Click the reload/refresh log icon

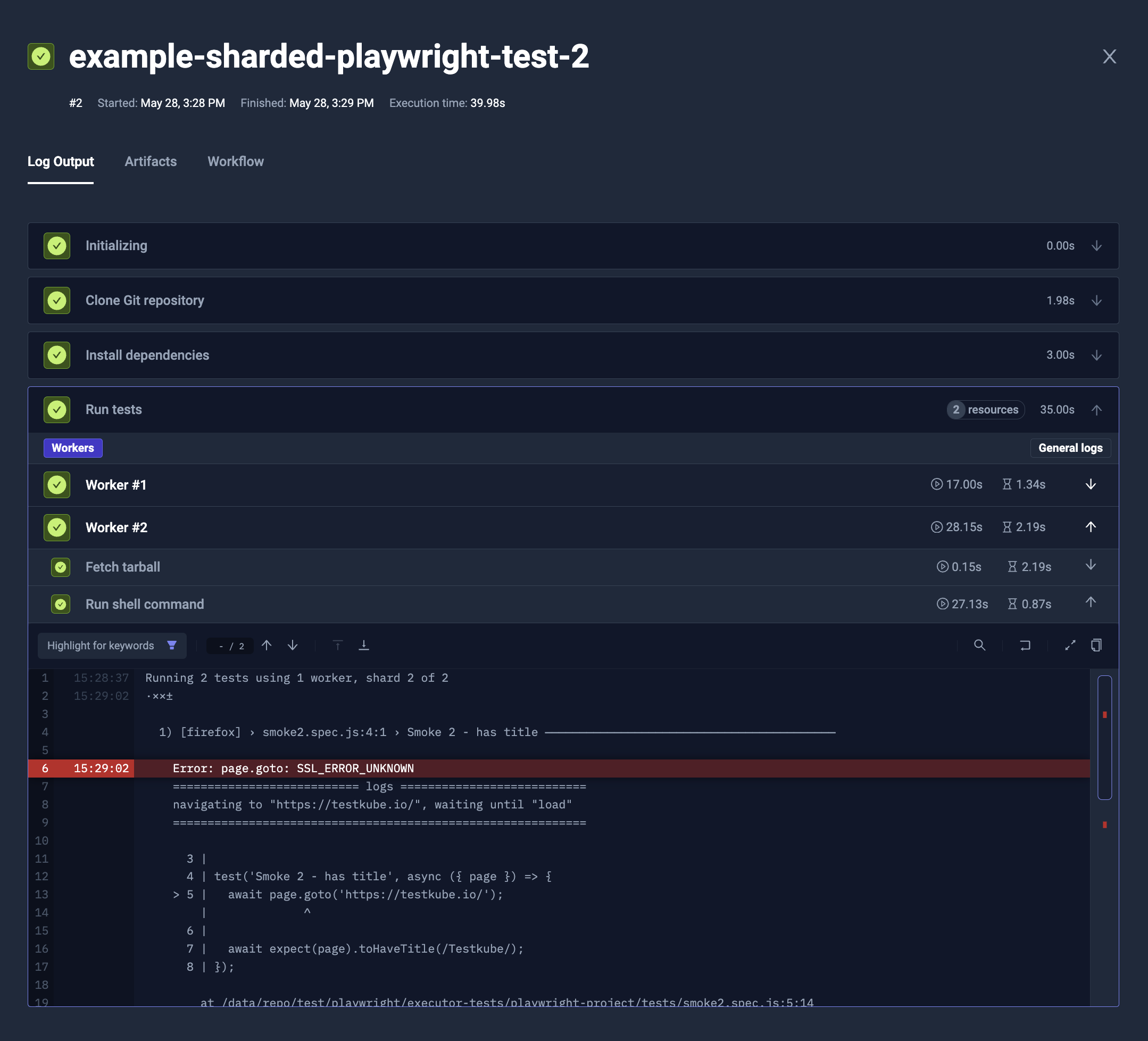(x=1024, y=645)
